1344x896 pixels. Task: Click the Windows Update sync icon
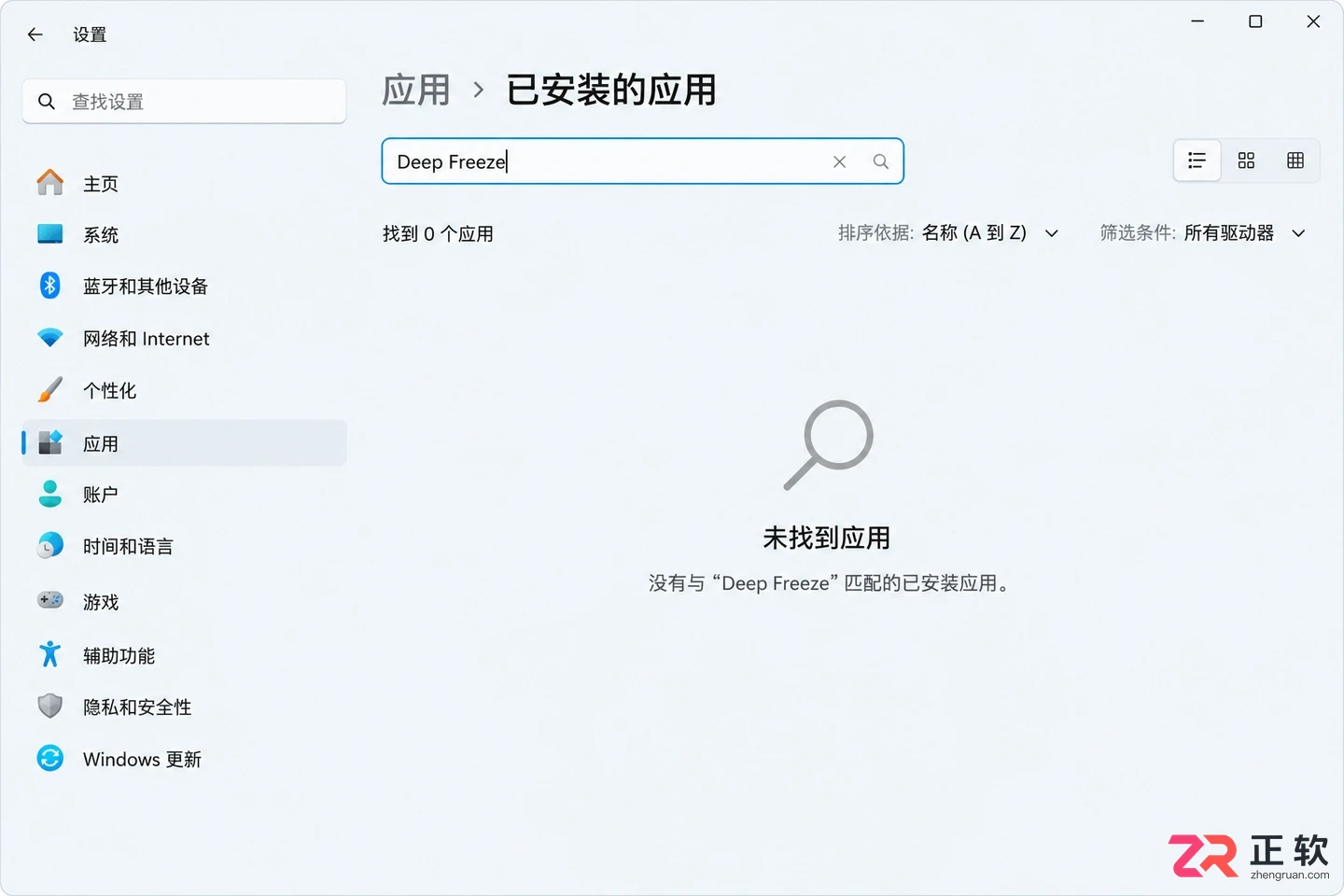coord(50,758)
